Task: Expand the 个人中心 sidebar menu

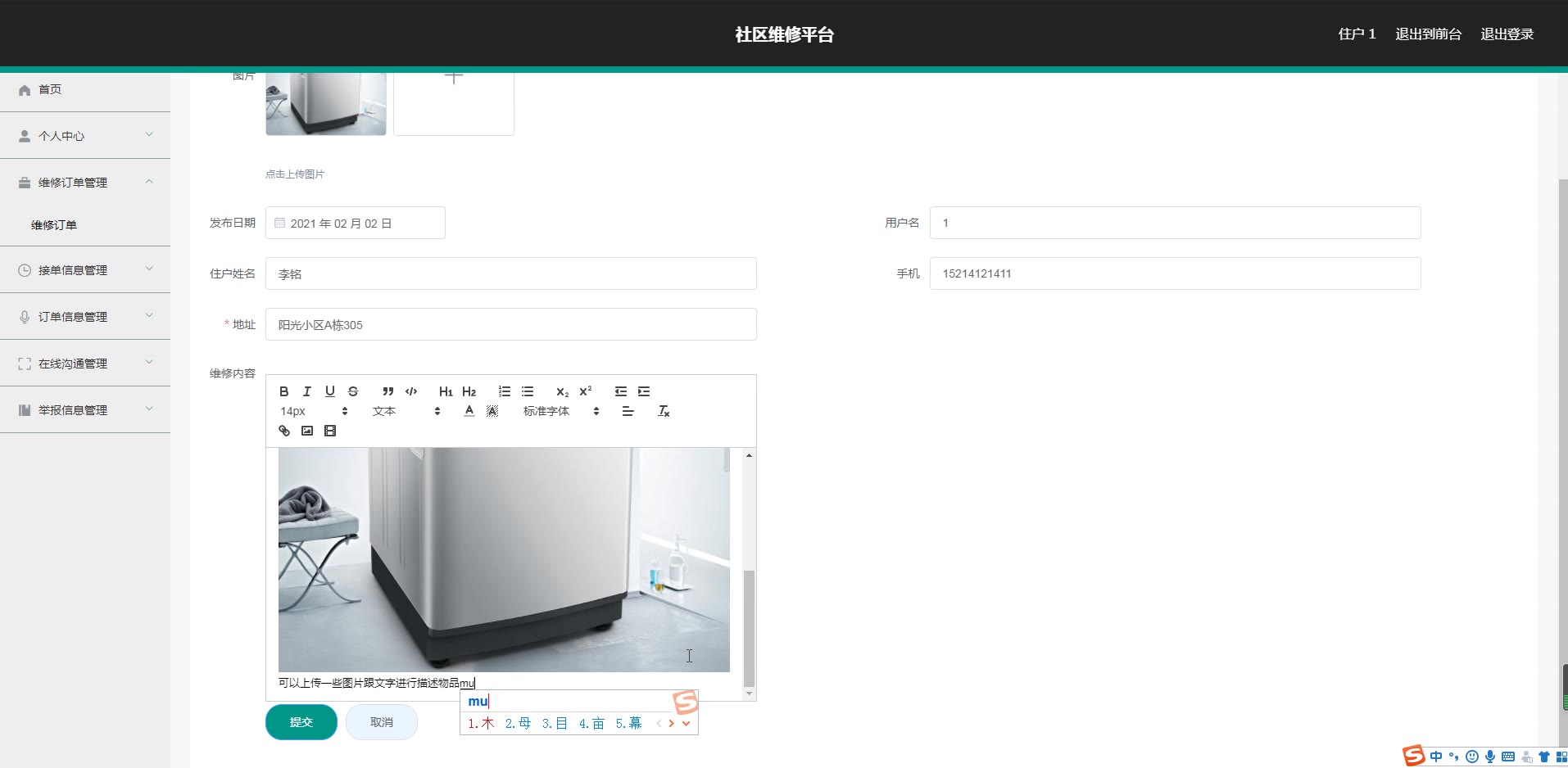Action: click(x=85, y=136)
